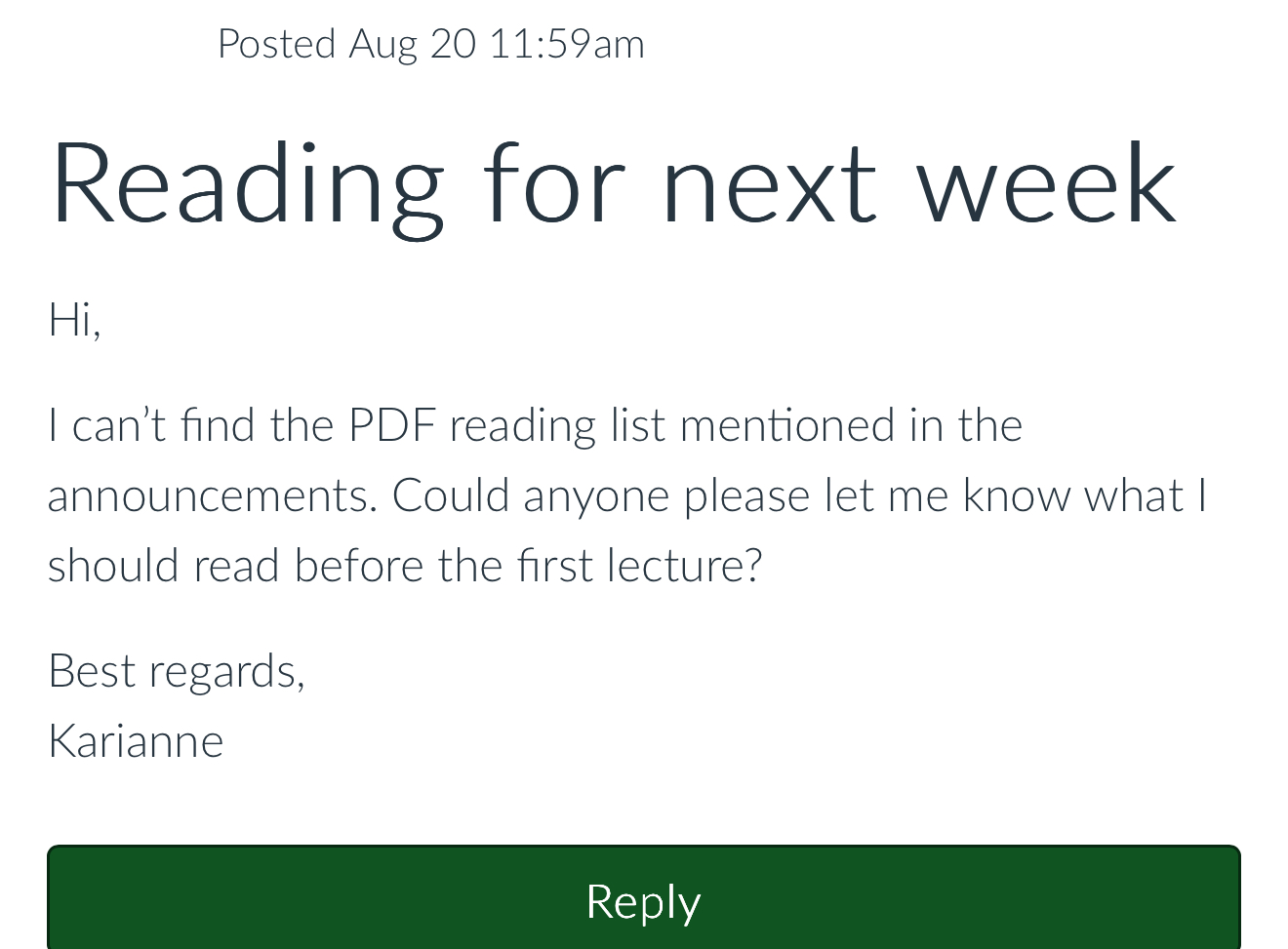Click the word 'PDF' in the message
Viewport: 1288px width, 949px height.
(x=391, y=425)
